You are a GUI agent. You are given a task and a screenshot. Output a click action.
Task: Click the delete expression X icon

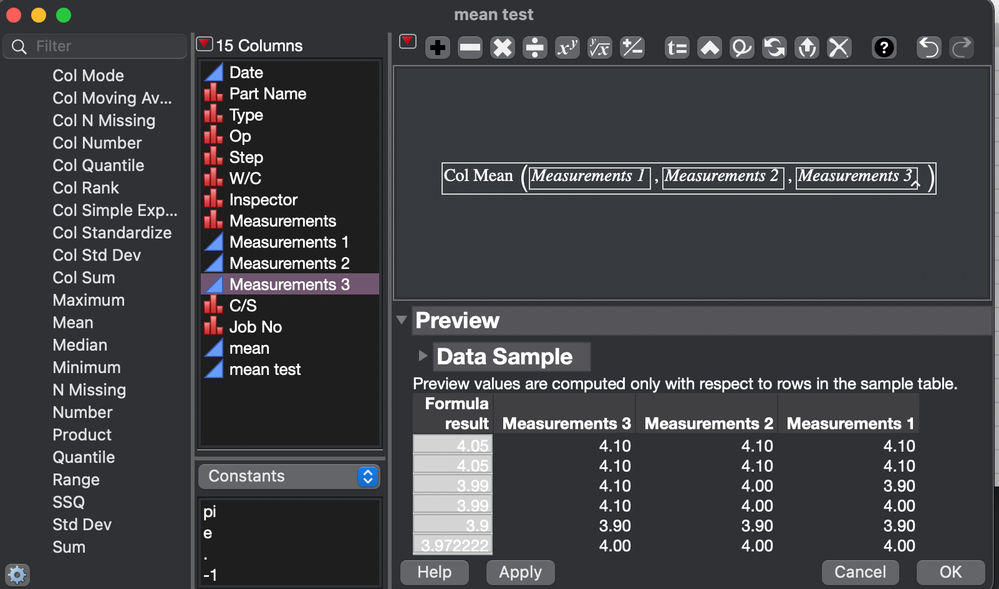839,48
